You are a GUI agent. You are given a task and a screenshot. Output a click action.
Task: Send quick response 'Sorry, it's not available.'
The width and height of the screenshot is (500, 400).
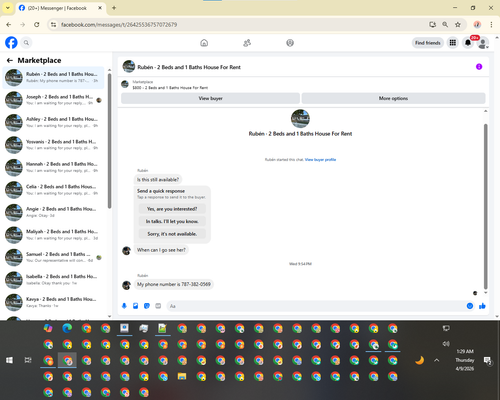click(172, 234)
